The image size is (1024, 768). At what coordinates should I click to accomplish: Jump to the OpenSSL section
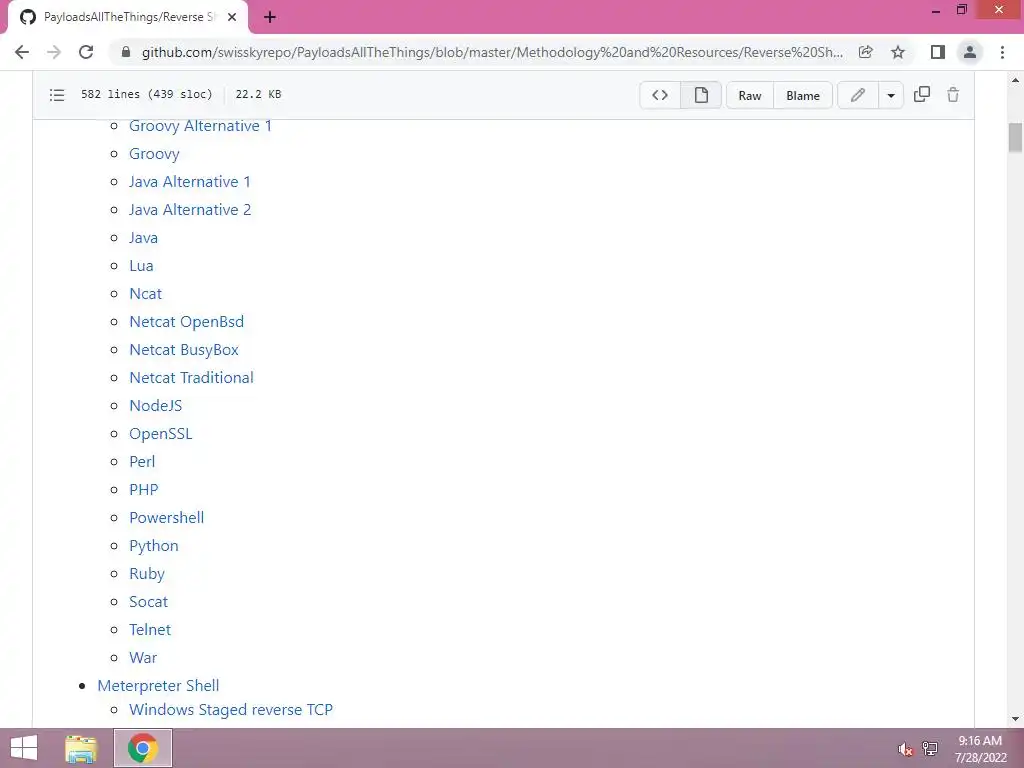tap(161, 434)
